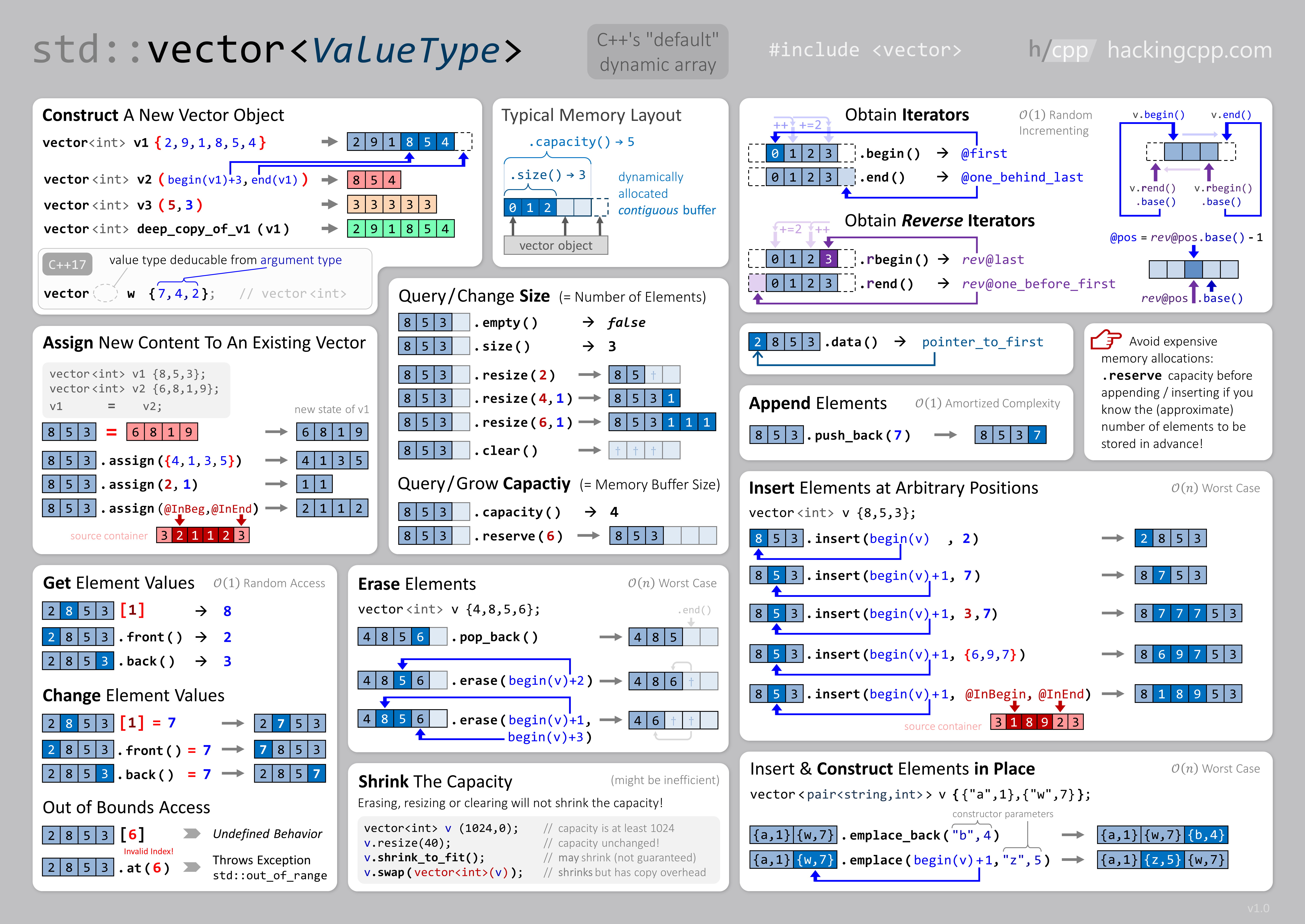
Task: Click the pointing hand icon beside the reserve tip
Action: [x=1105, y=340]
